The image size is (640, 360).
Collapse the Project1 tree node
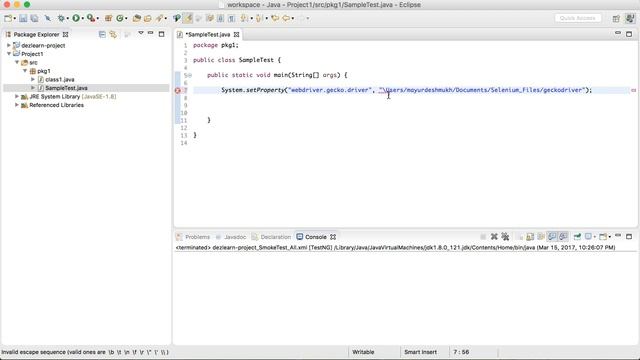9,54
